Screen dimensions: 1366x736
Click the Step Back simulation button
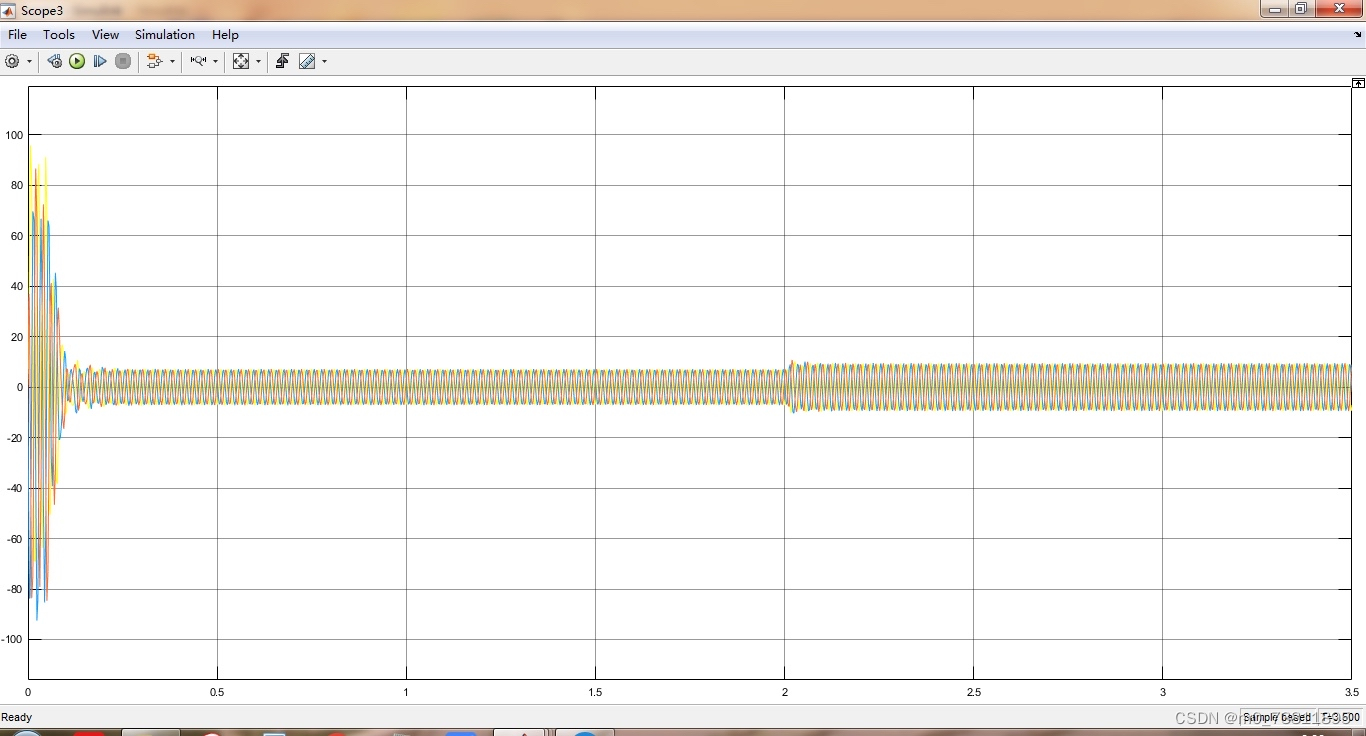click(x=54, y=61)
